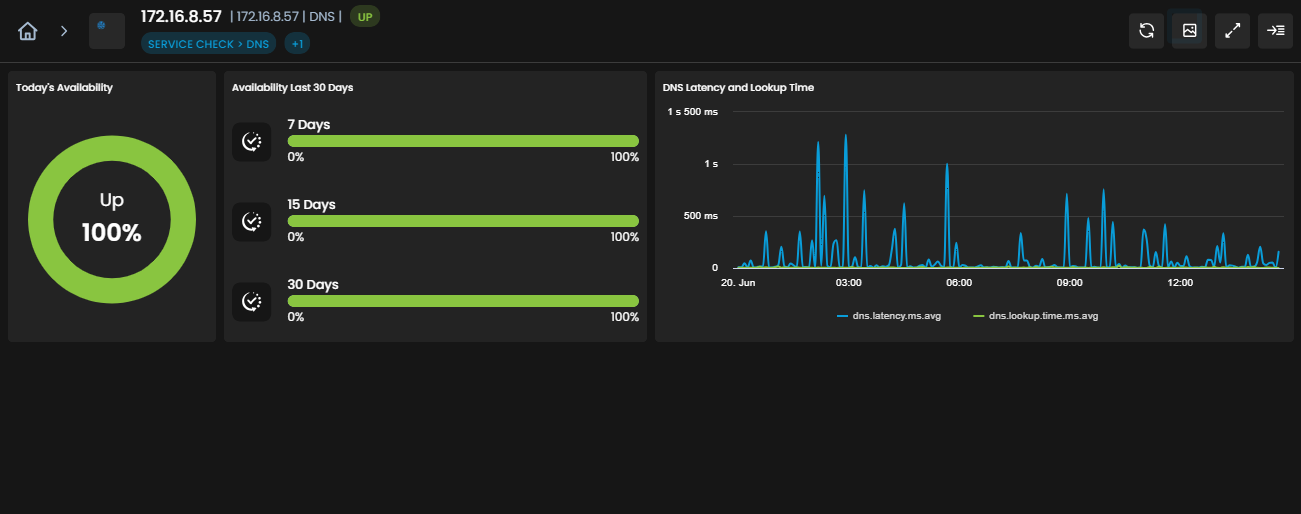Expand dashboard to fullscreen
Screen dimensions: 1301x514
(1233, 31)
